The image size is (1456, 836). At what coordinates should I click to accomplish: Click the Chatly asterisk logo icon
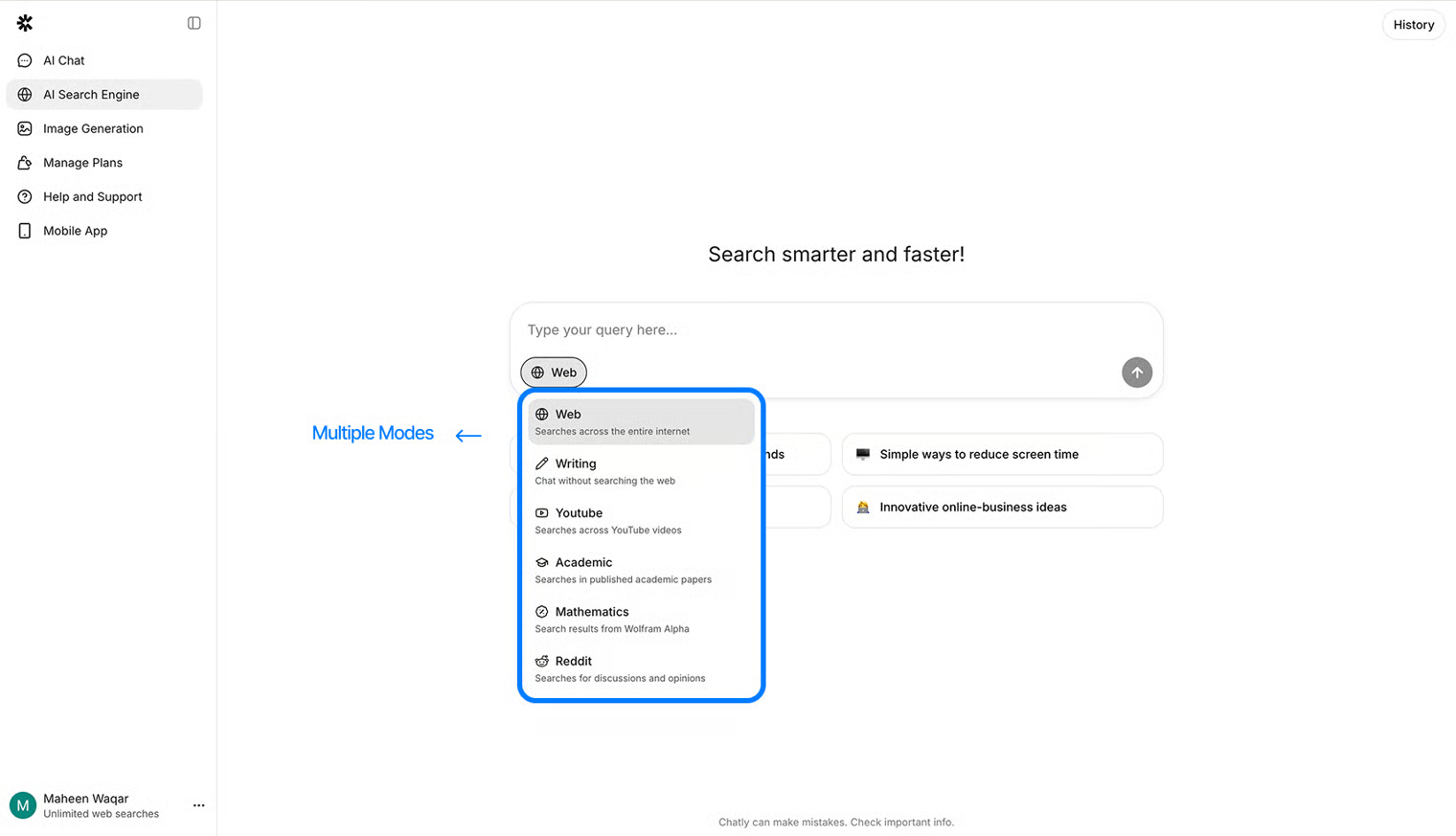point(25,23)
